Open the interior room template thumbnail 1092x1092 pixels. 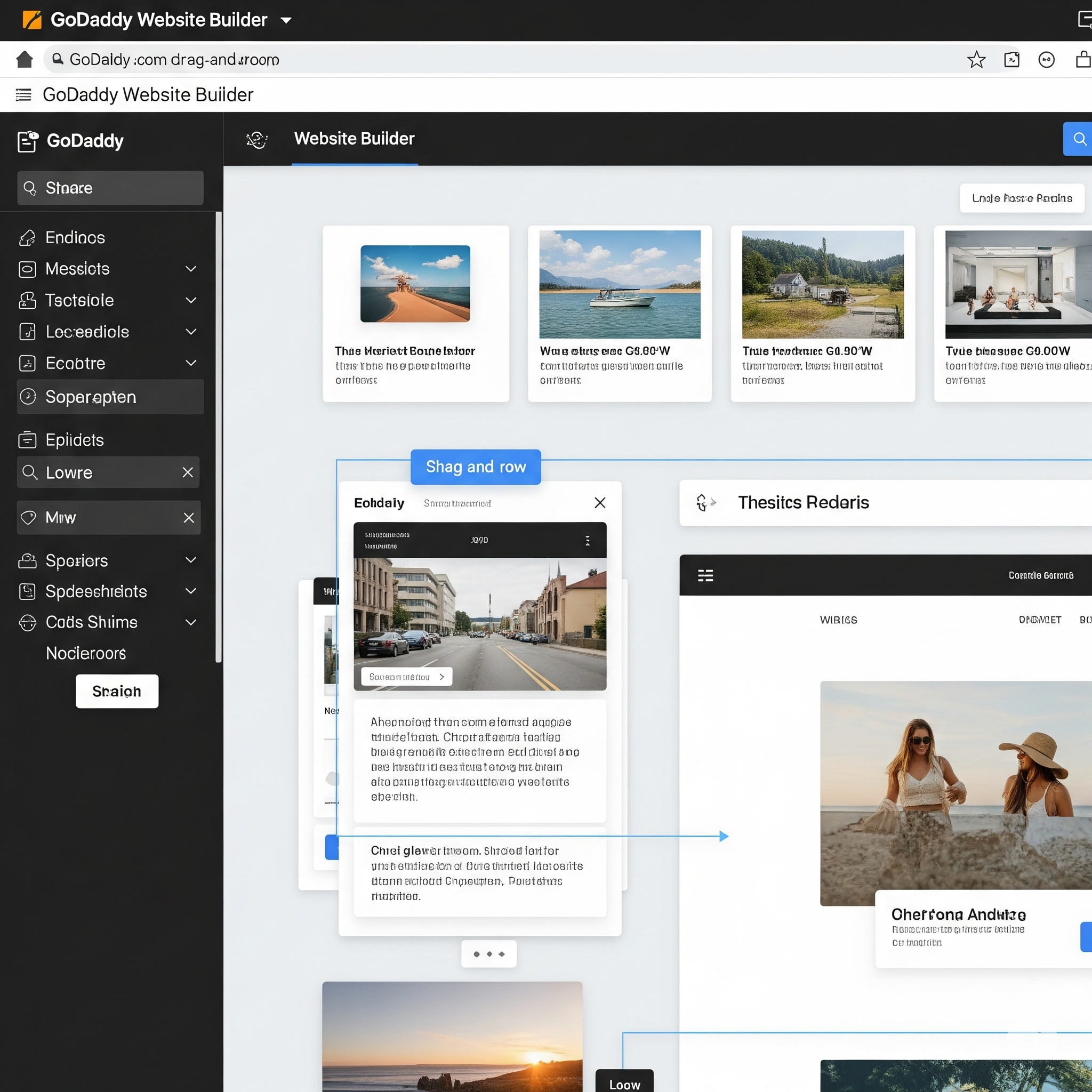point(1018,284)
